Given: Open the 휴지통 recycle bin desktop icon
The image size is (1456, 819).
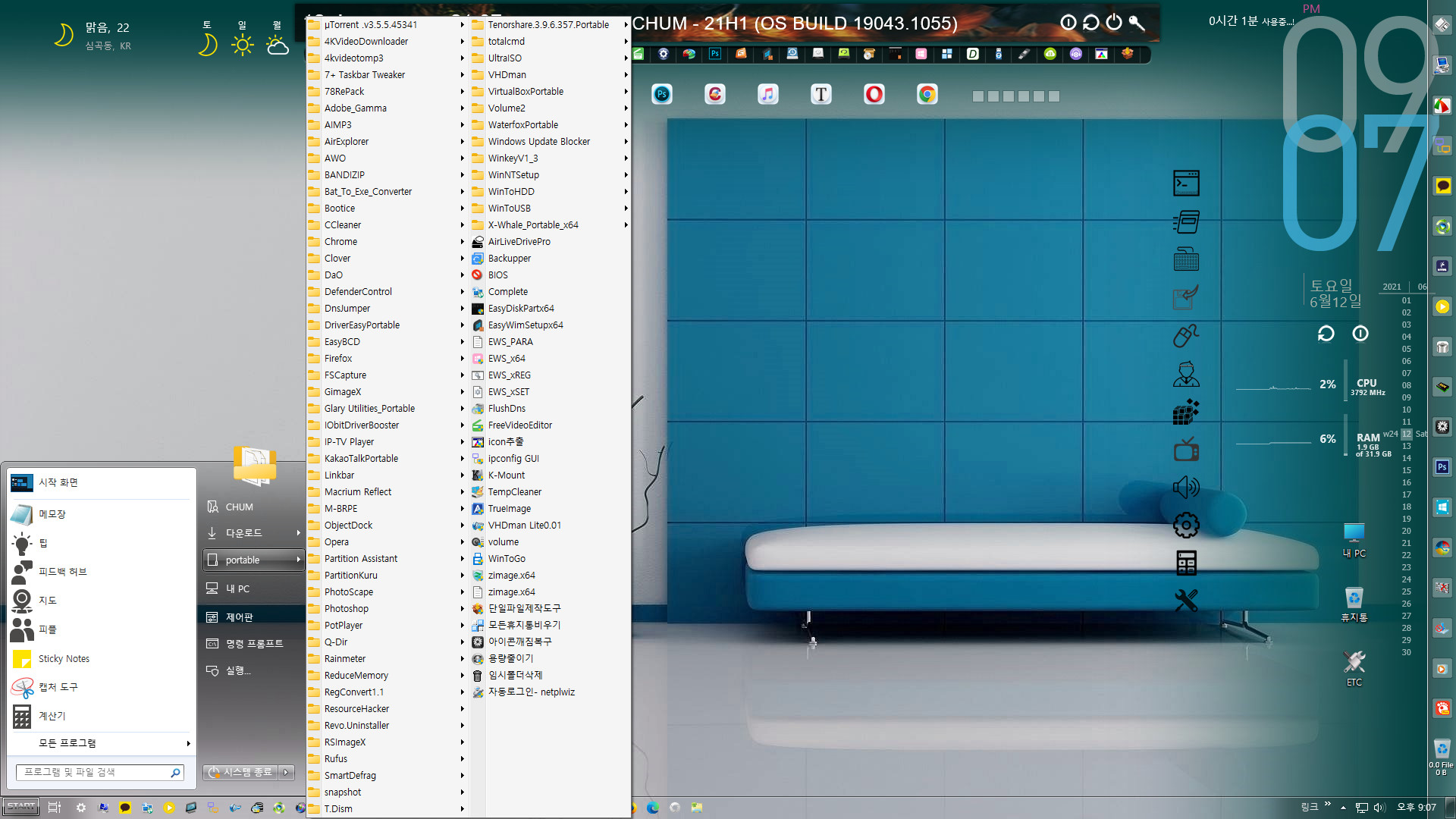Looking at the screenshot, I should pos(1354,604).
